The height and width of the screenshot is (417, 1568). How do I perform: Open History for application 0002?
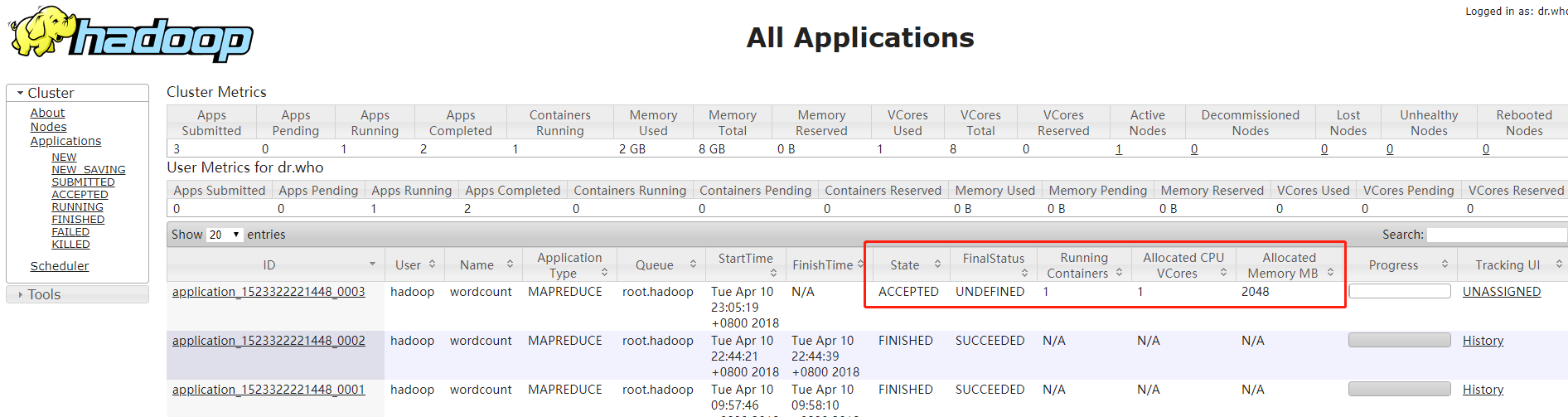coord(1483,341)
